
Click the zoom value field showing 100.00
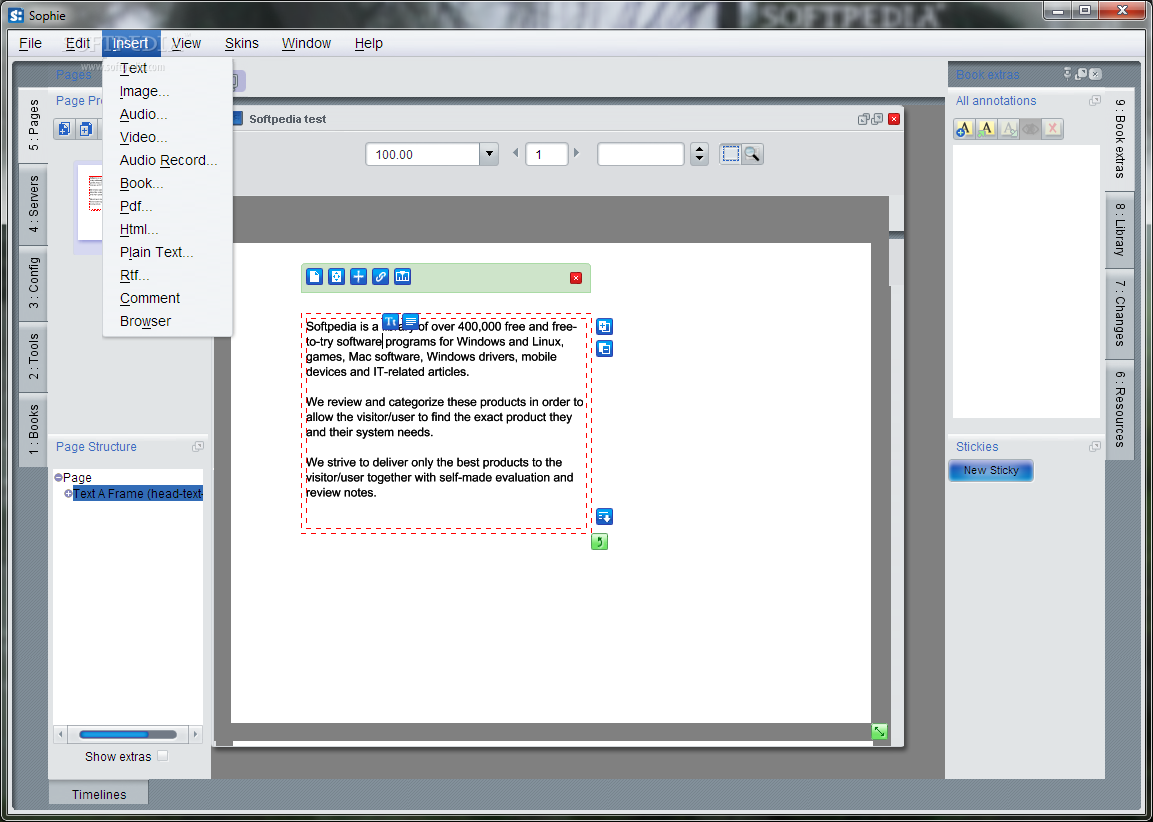tap(423, 154)
